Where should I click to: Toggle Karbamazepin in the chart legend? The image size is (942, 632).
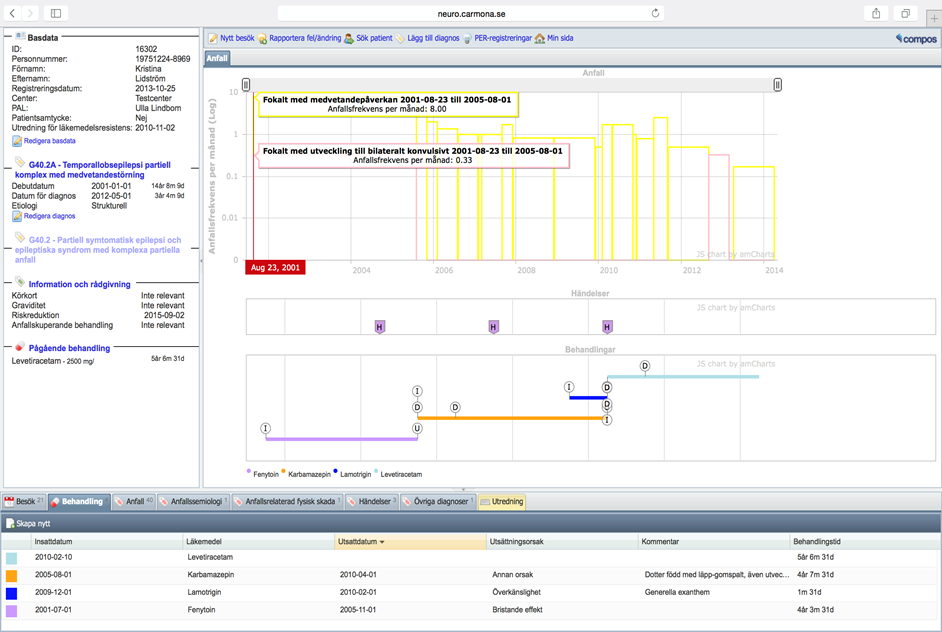point(306,474)
